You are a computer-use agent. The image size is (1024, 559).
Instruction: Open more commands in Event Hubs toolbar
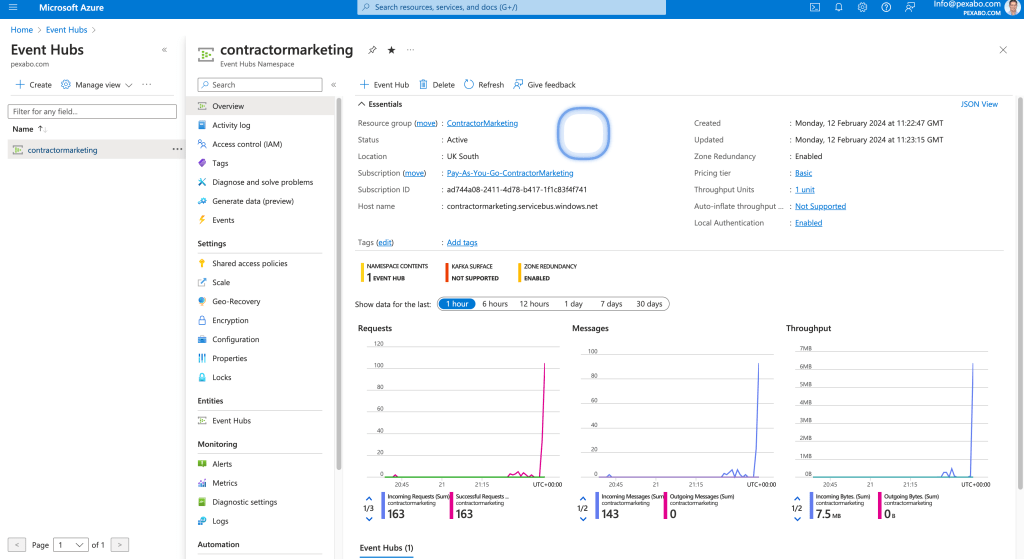click(x=147, y=84)
